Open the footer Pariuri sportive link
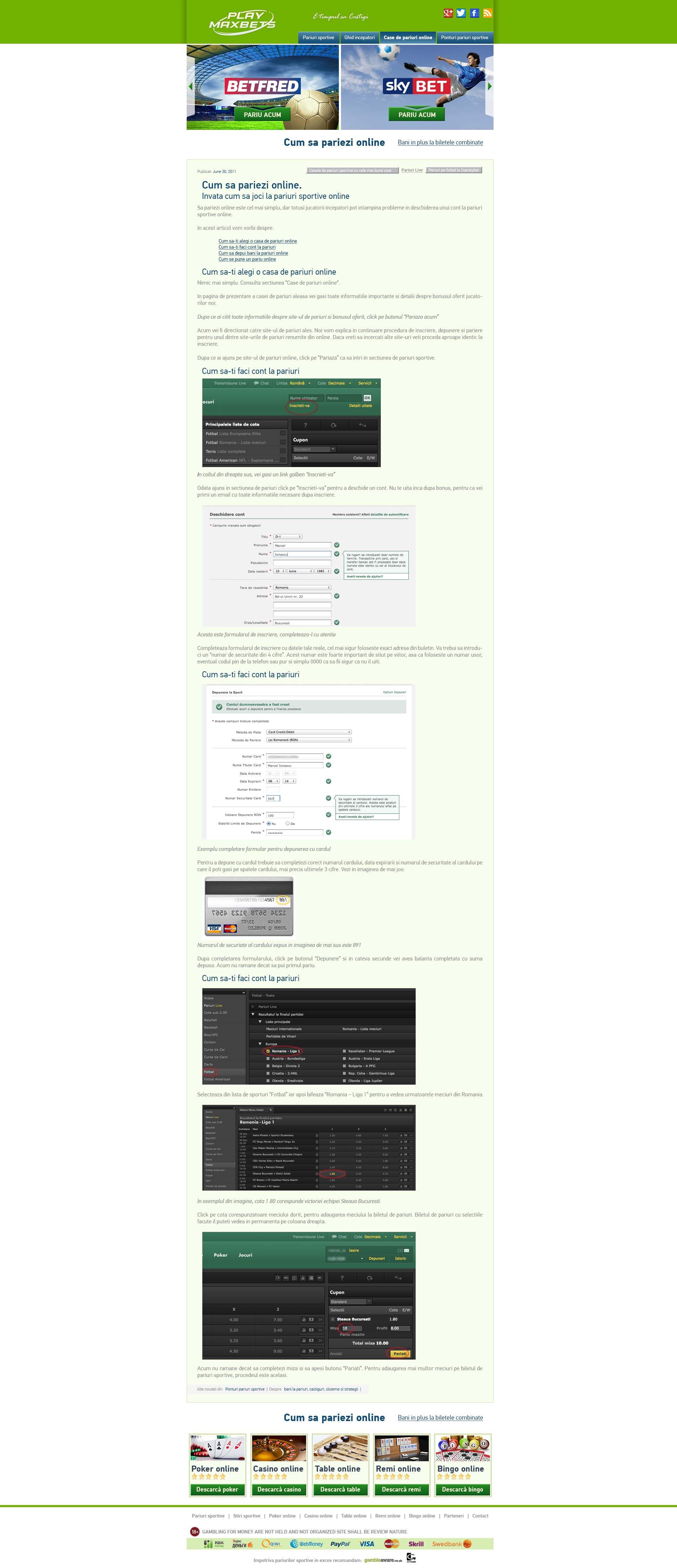 point(208,1516)
